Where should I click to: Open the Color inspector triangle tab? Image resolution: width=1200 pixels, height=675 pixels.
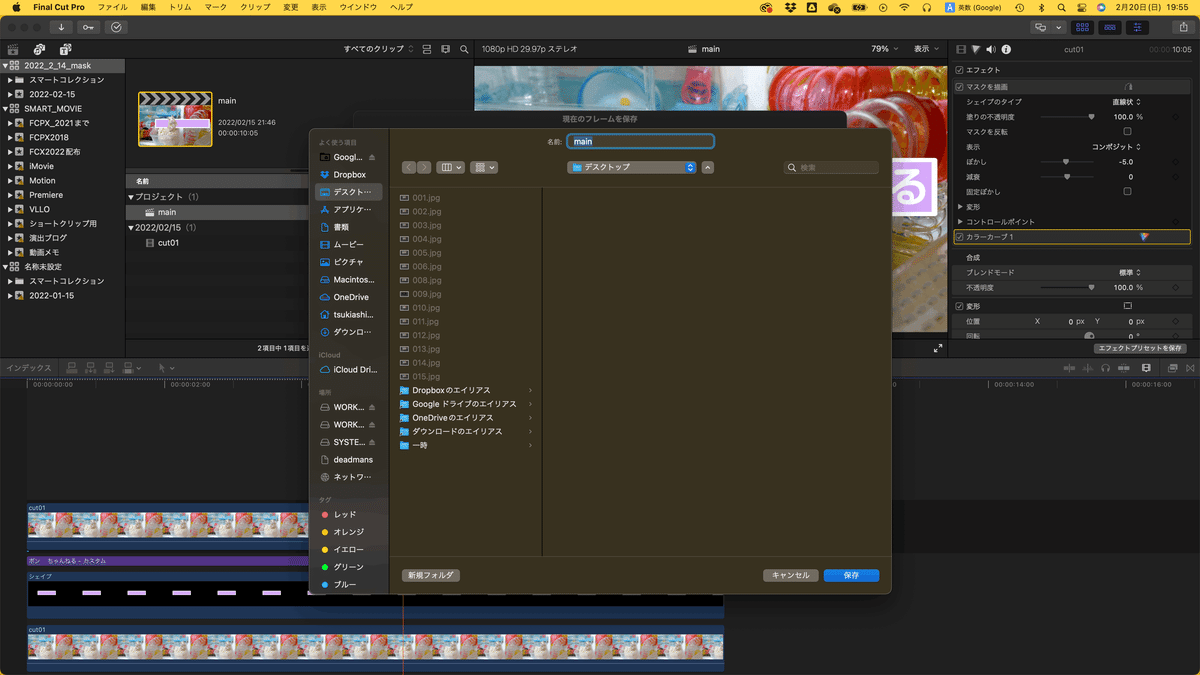click(x=976, y=49)
